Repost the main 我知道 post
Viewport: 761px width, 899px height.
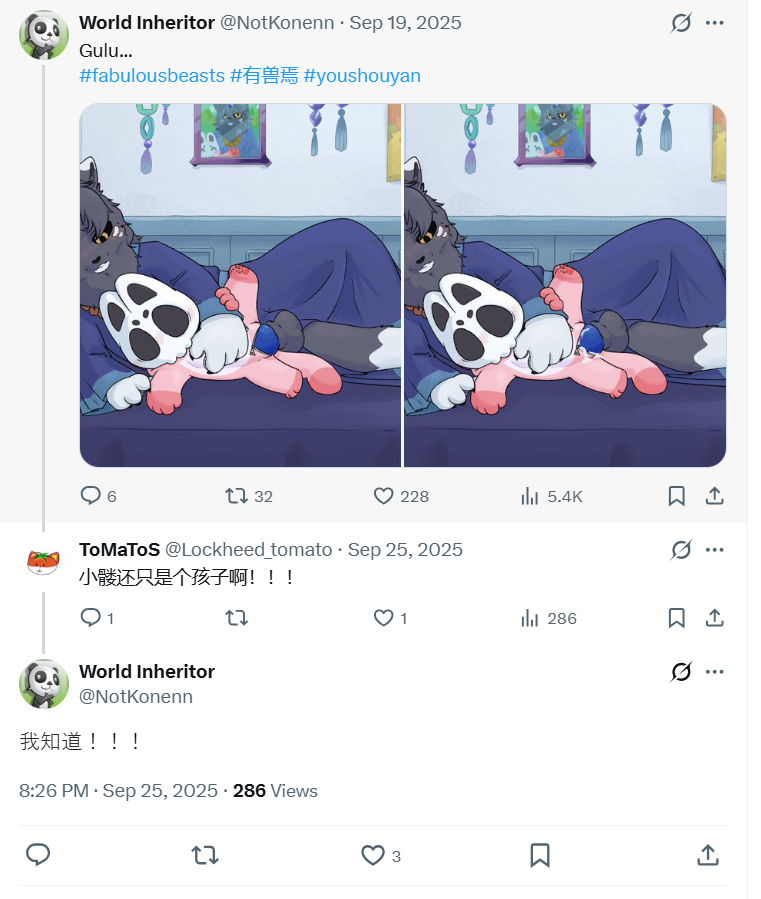[205, 855]
